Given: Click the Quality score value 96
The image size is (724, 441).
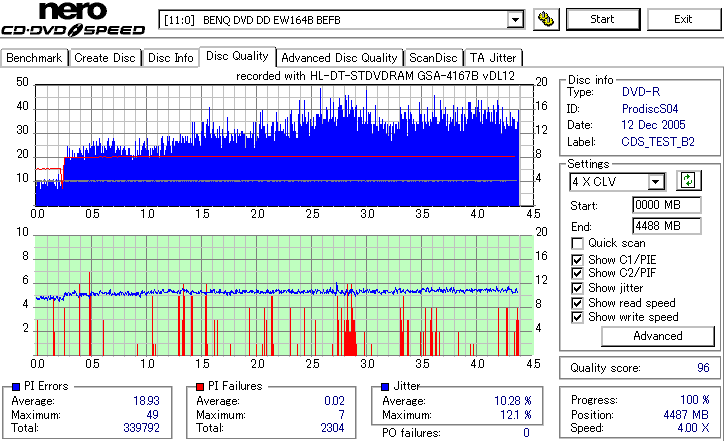Looking at the screenshot, I should coord(703,368).
